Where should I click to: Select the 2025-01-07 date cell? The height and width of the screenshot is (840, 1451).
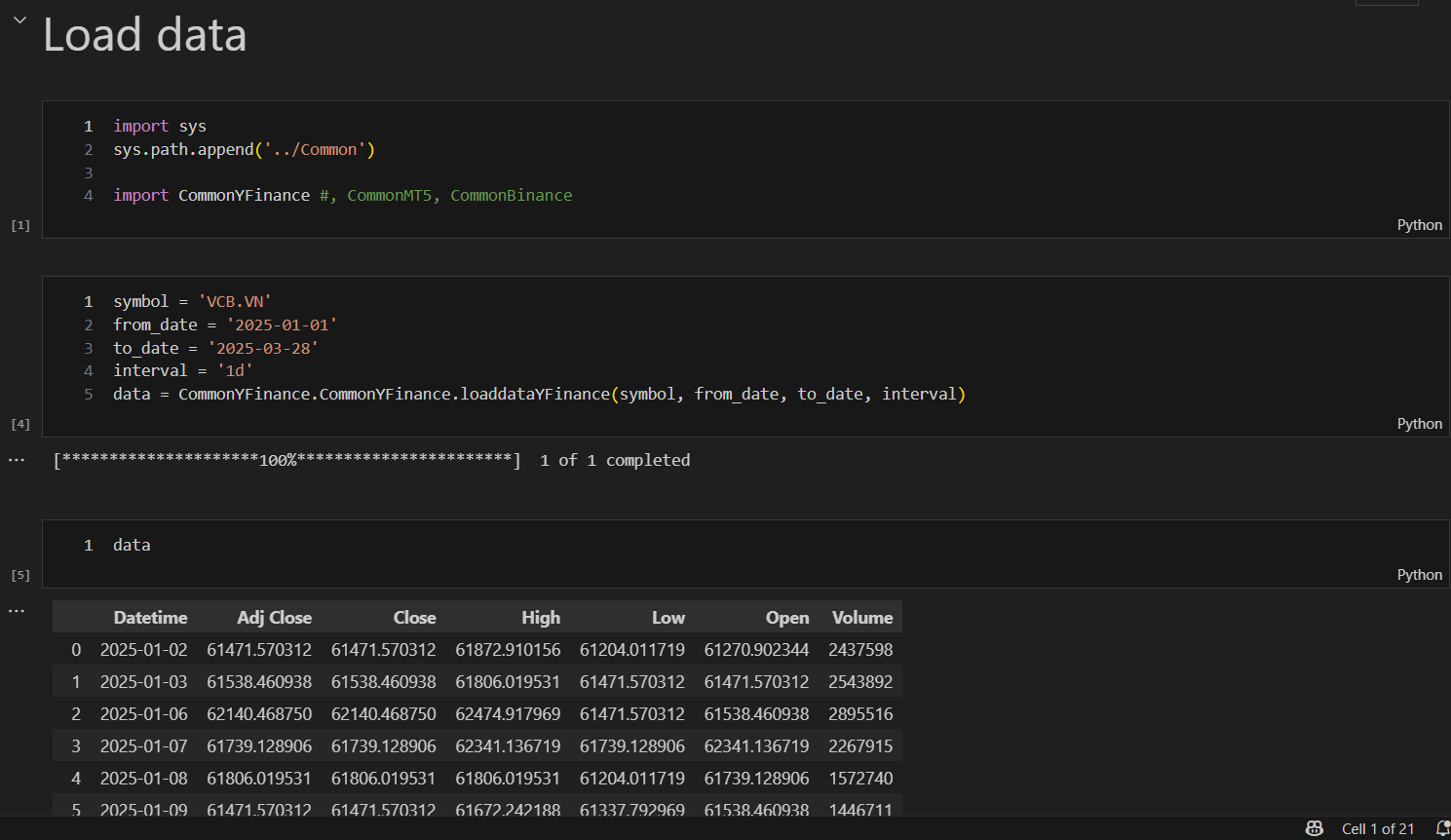(144, 746)
